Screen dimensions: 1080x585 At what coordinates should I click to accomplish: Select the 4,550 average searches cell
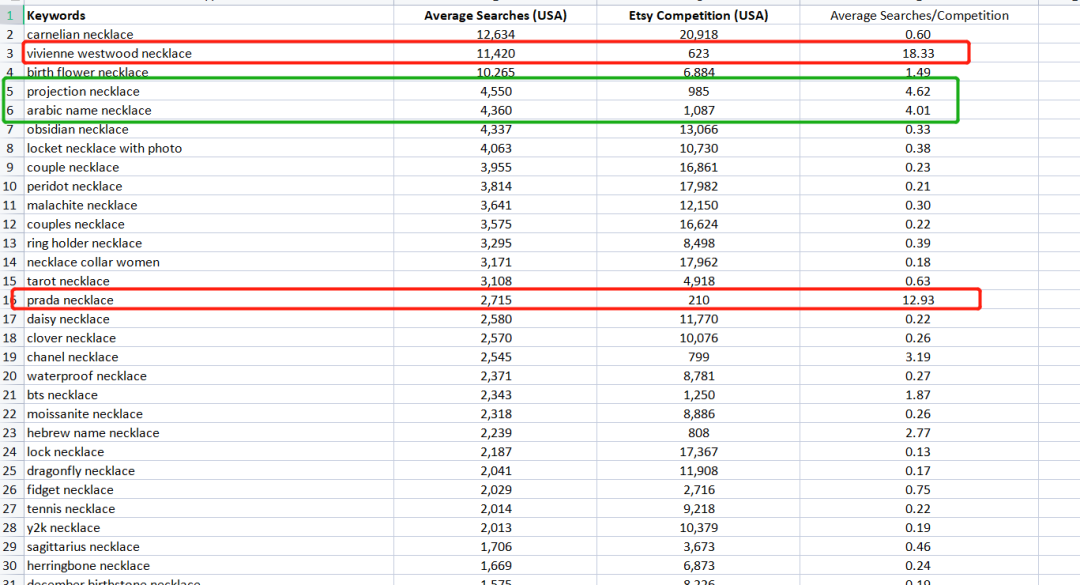pyautogui.click(x=495, y=92)
